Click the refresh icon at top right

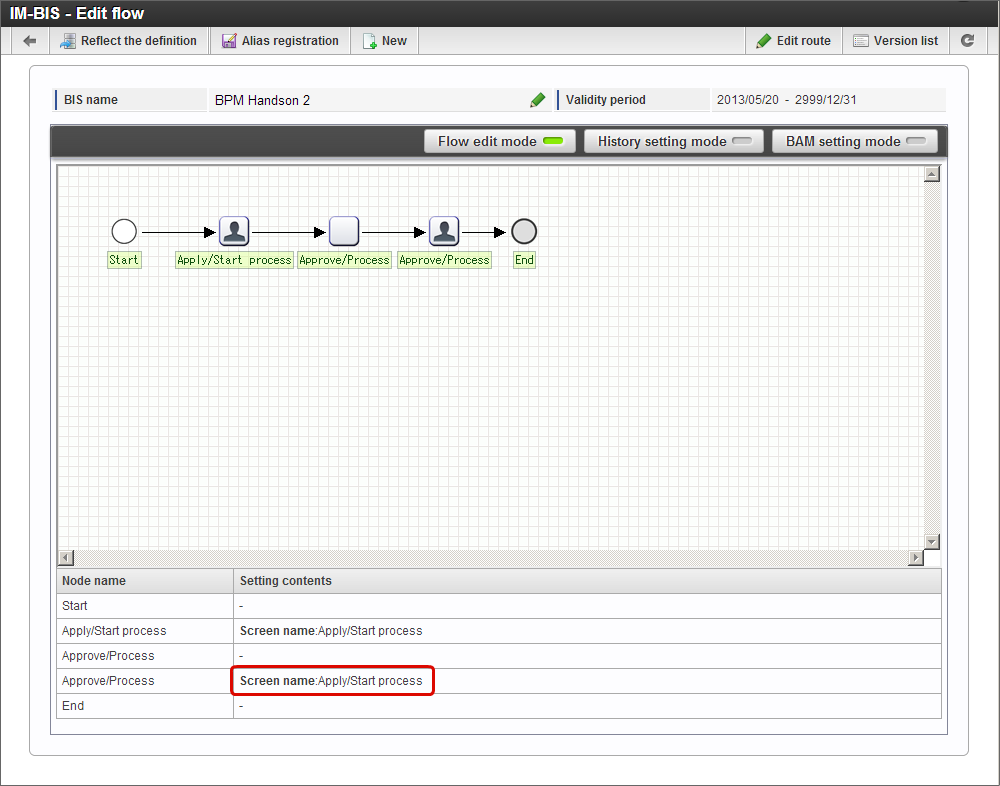(x=967, y=41)
